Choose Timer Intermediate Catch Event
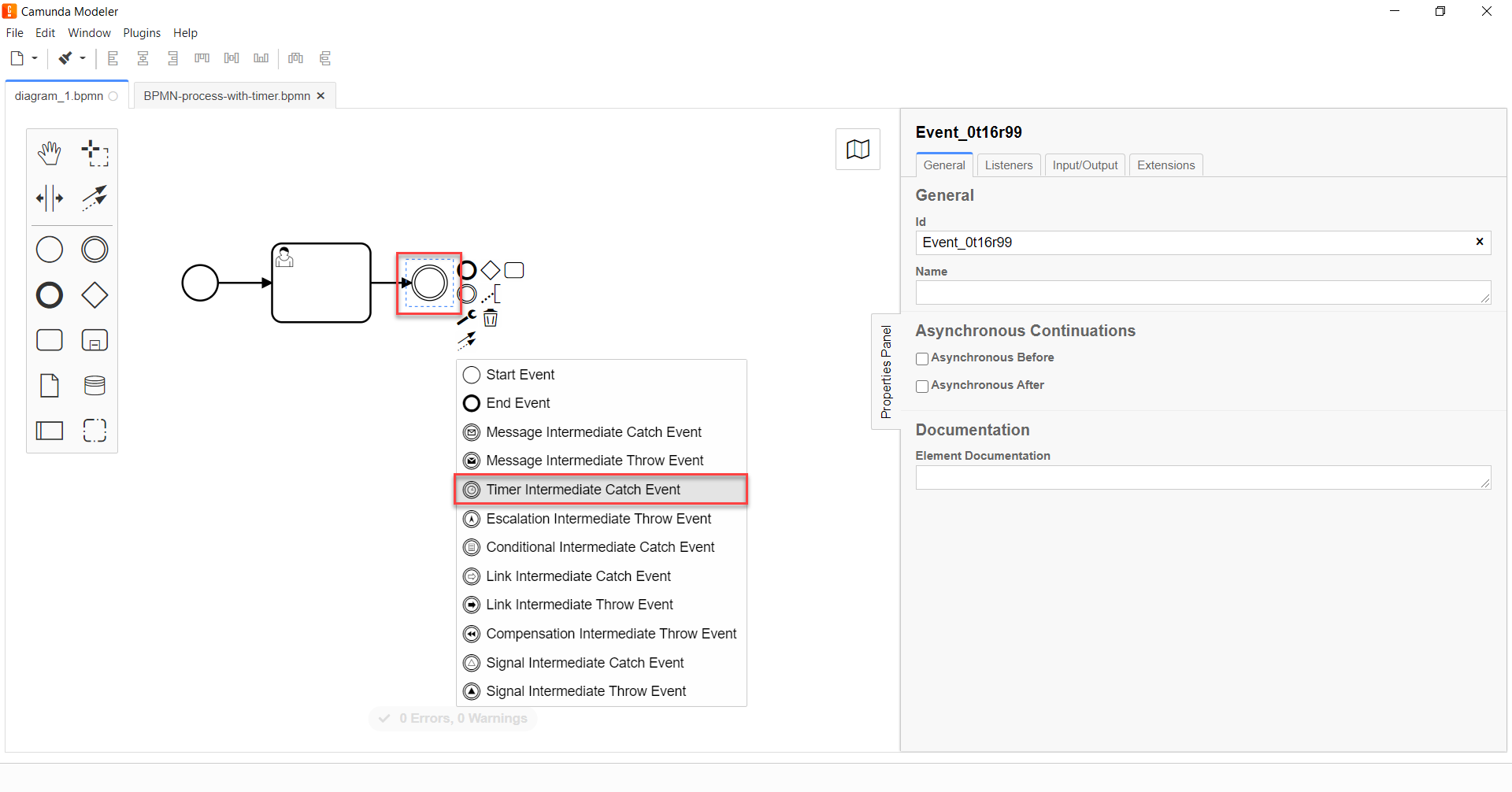The width and height of the screenshot is (1512, 792). pyautogui.click(x=602, y=490)
